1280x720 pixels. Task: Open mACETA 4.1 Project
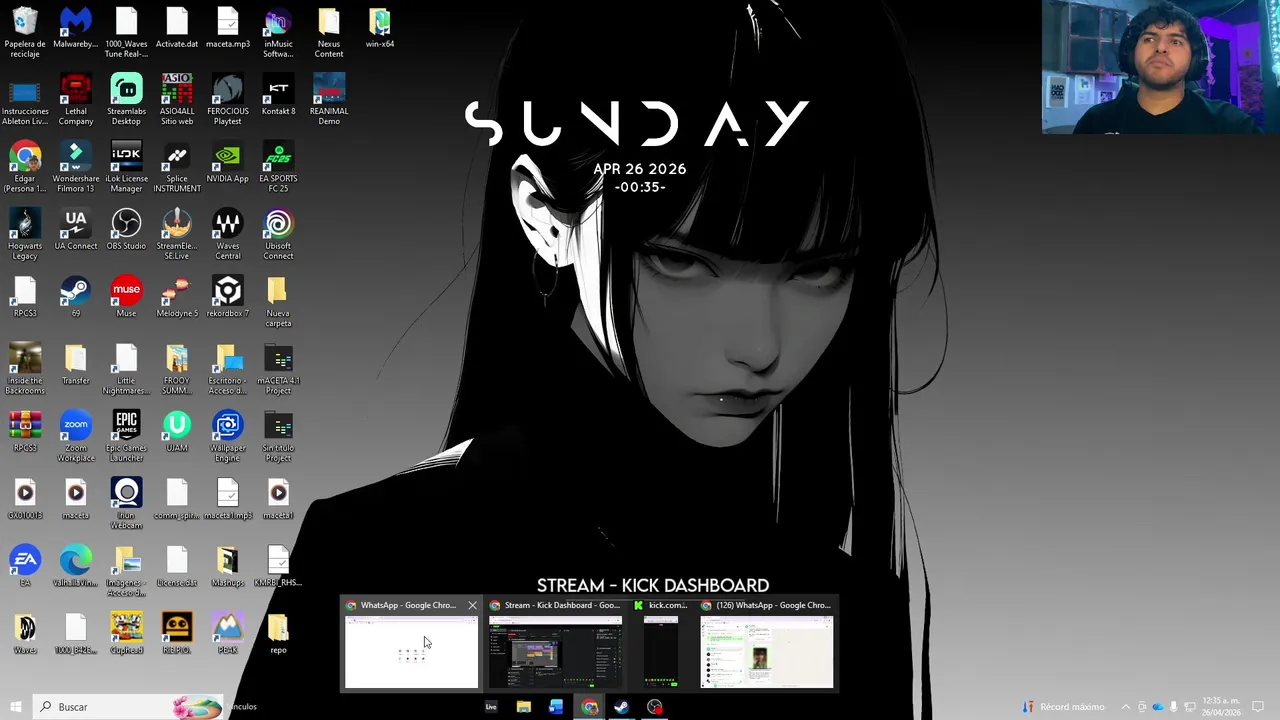tap(278, 367)
